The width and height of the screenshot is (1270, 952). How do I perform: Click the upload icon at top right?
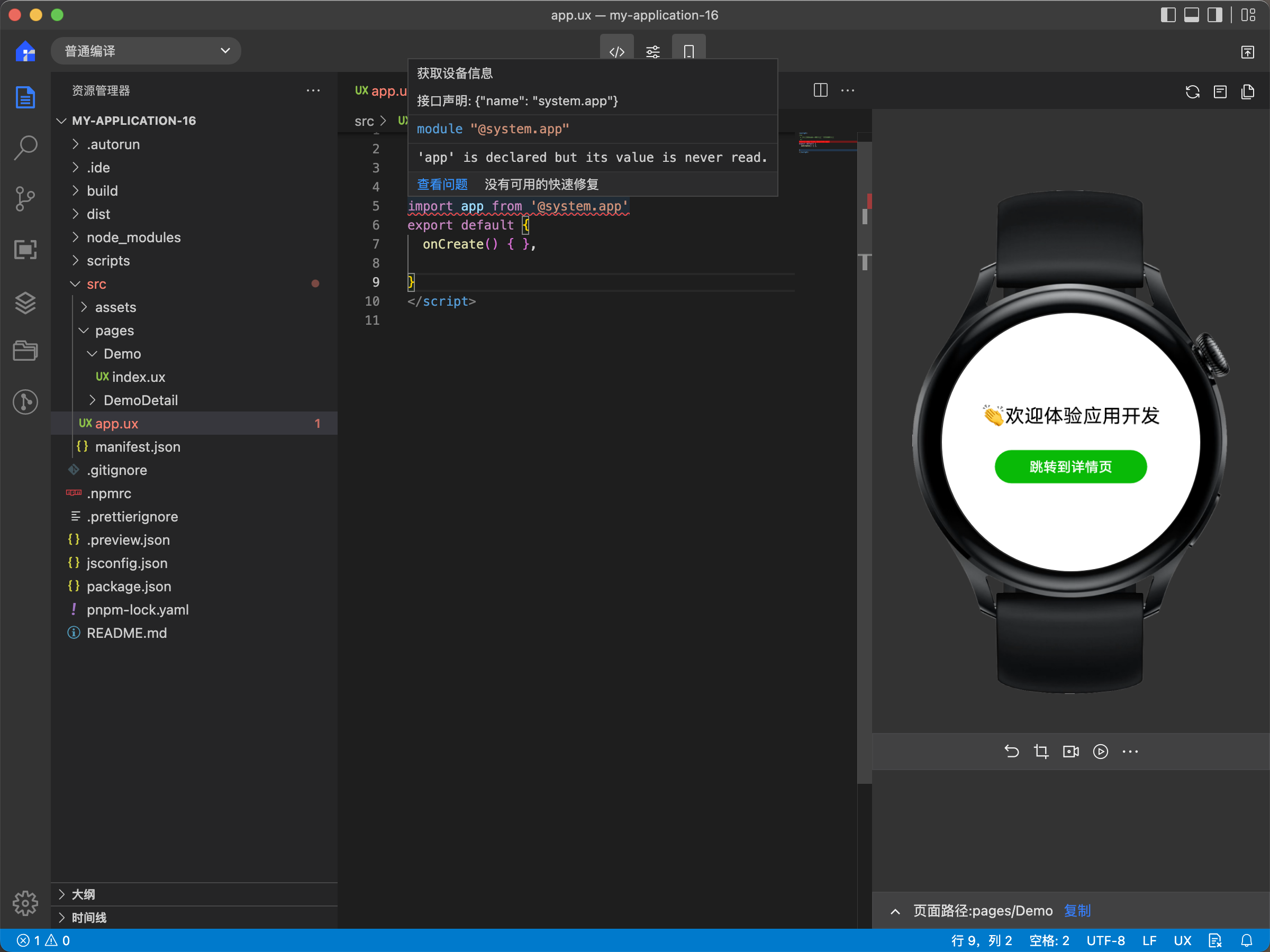tap(1247, 52)
